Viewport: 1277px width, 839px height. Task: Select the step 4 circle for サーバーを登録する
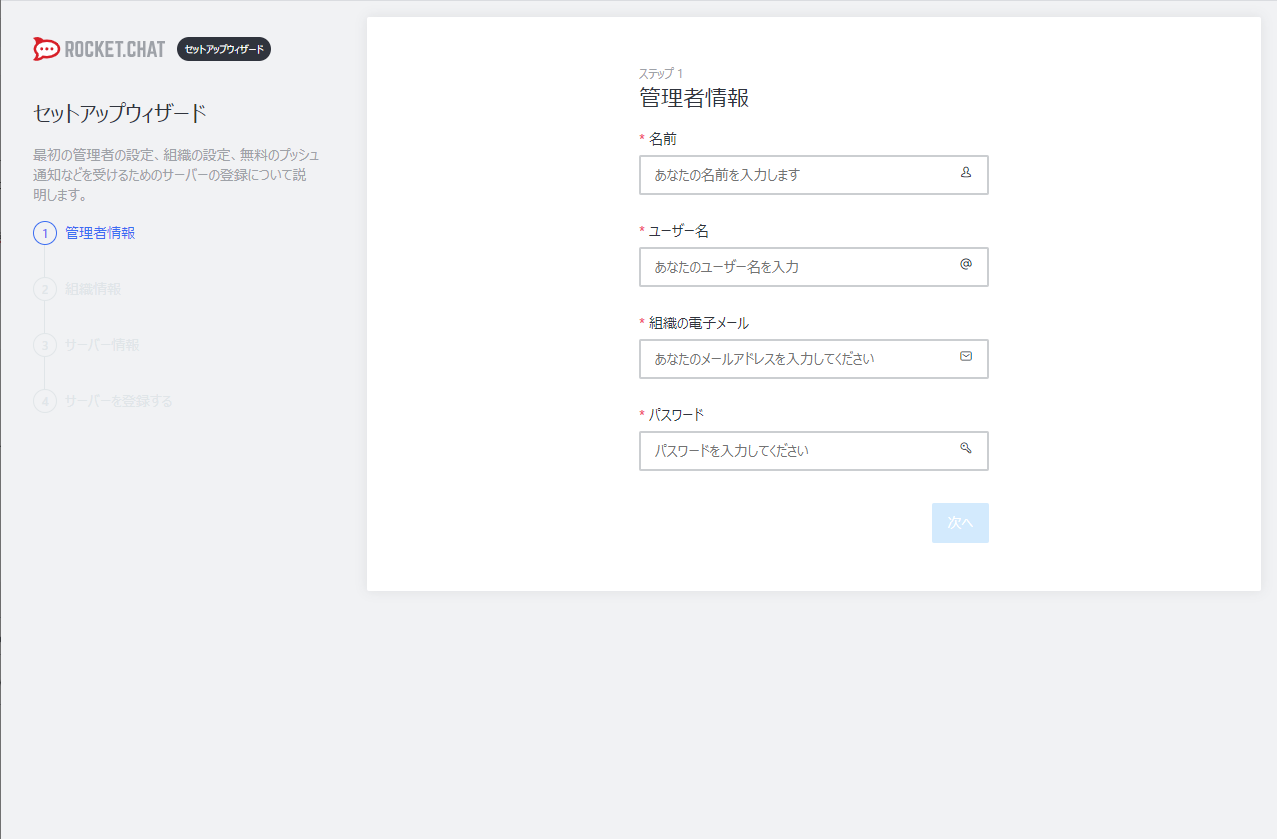click(45, 400)
